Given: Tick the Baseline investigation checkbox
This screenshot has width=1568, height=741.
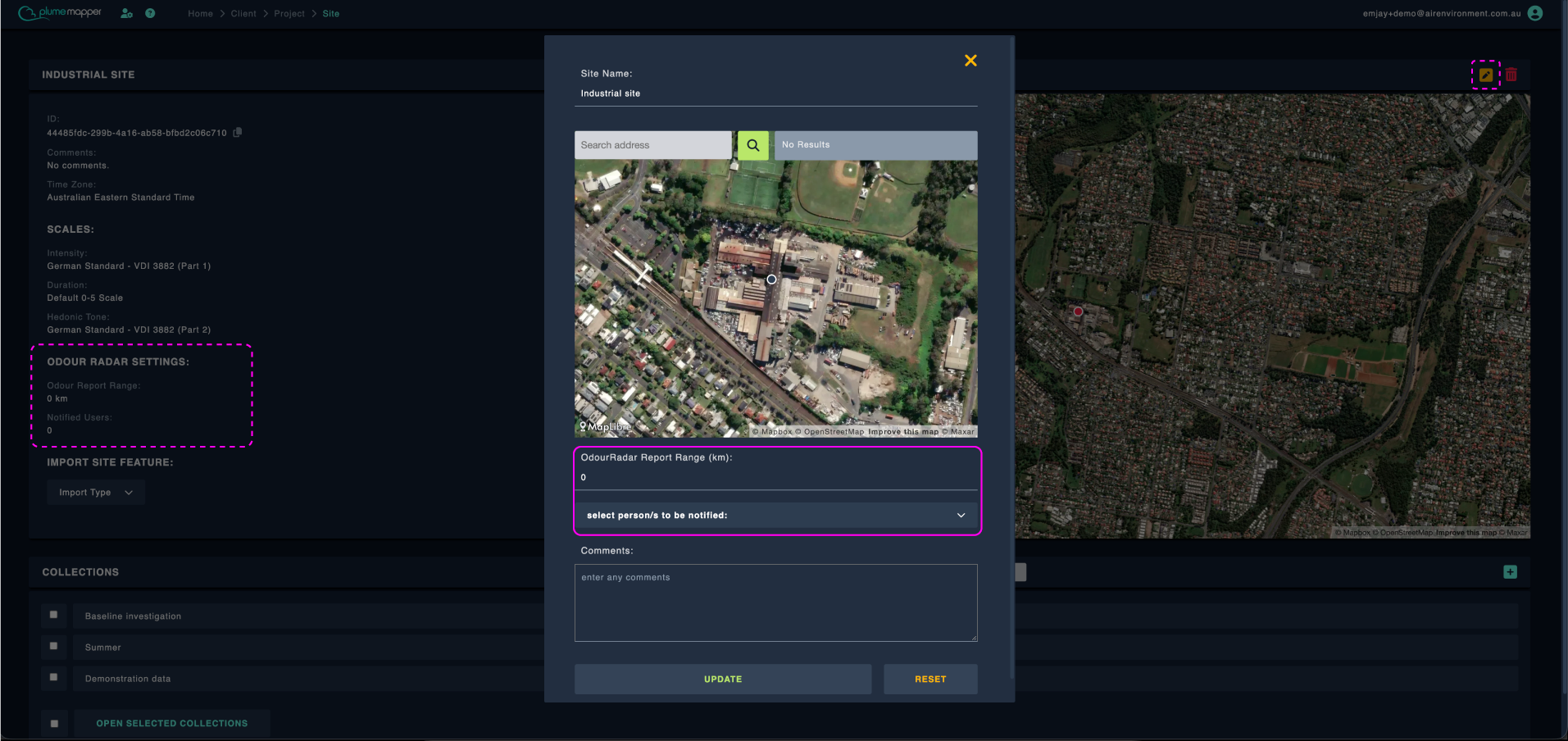Looking at the screenshot, I should click(x=53, y=615).
